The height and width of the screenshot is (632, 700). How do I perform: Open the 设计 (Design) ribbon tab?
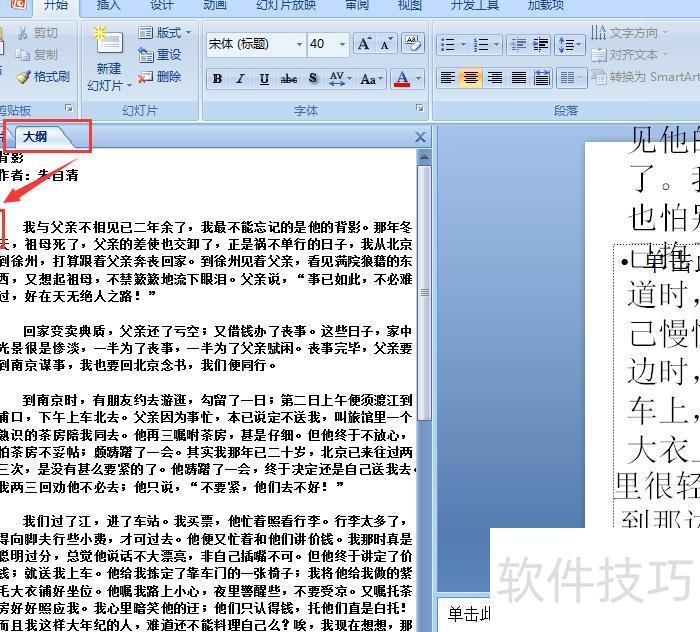coord(162,5)
